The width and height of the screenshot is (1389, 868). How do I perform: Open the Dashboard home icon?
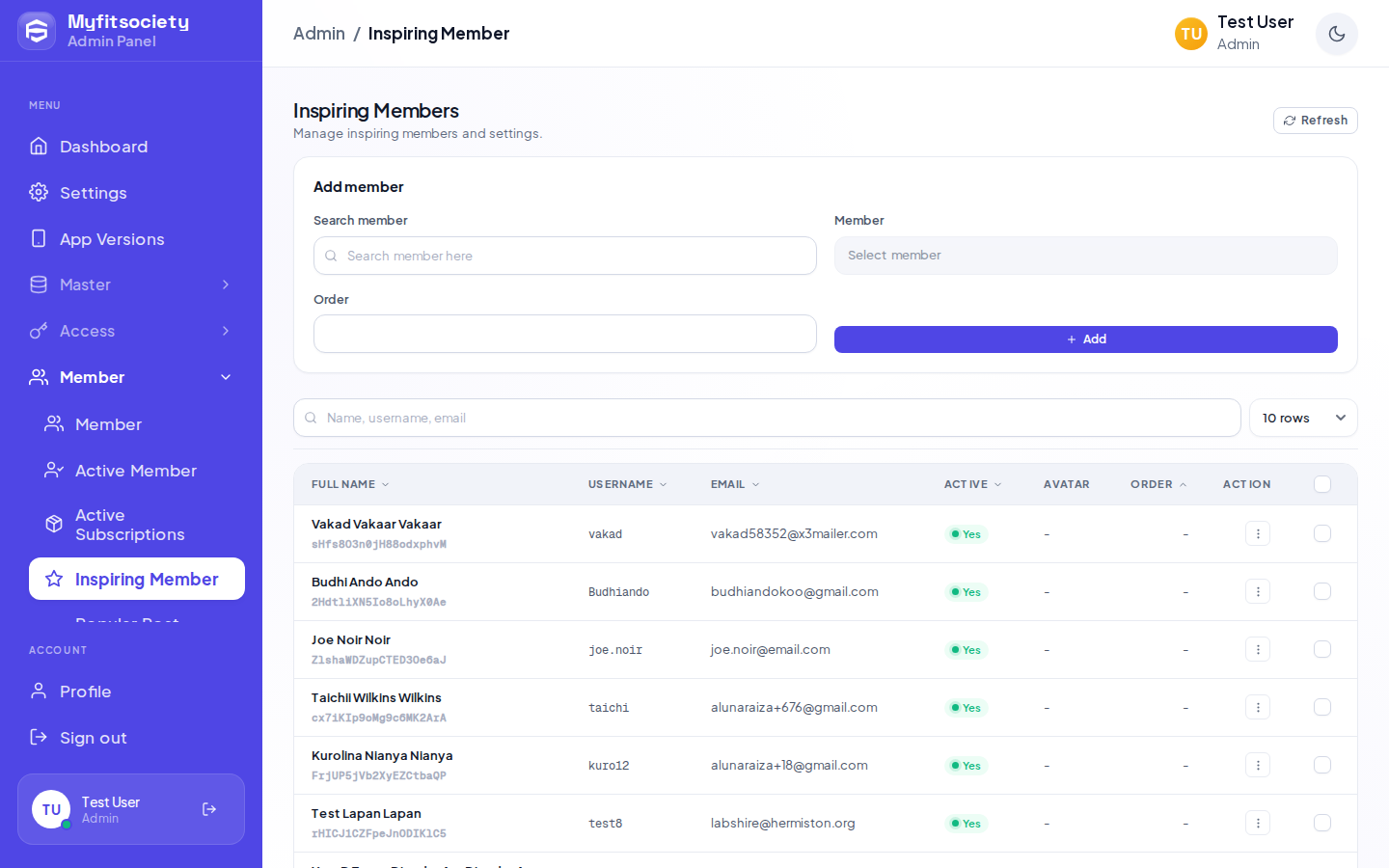click(x=39, y=146)
